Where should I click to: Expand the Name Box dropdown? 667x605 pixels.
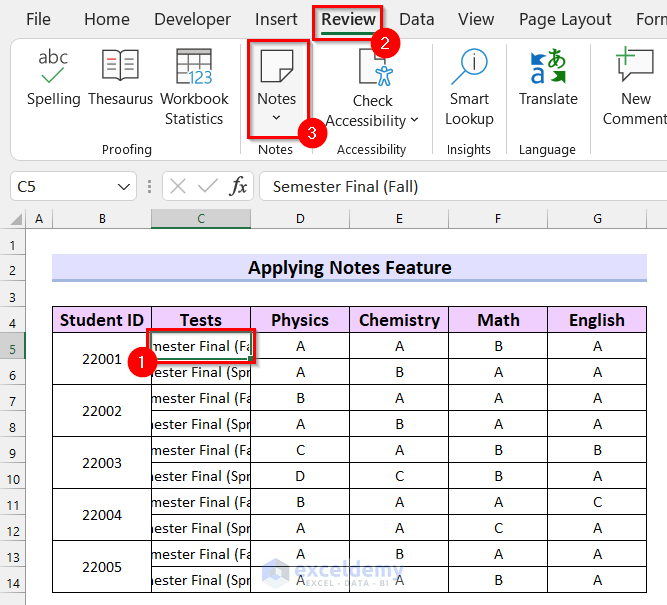(x=124, y=186)
